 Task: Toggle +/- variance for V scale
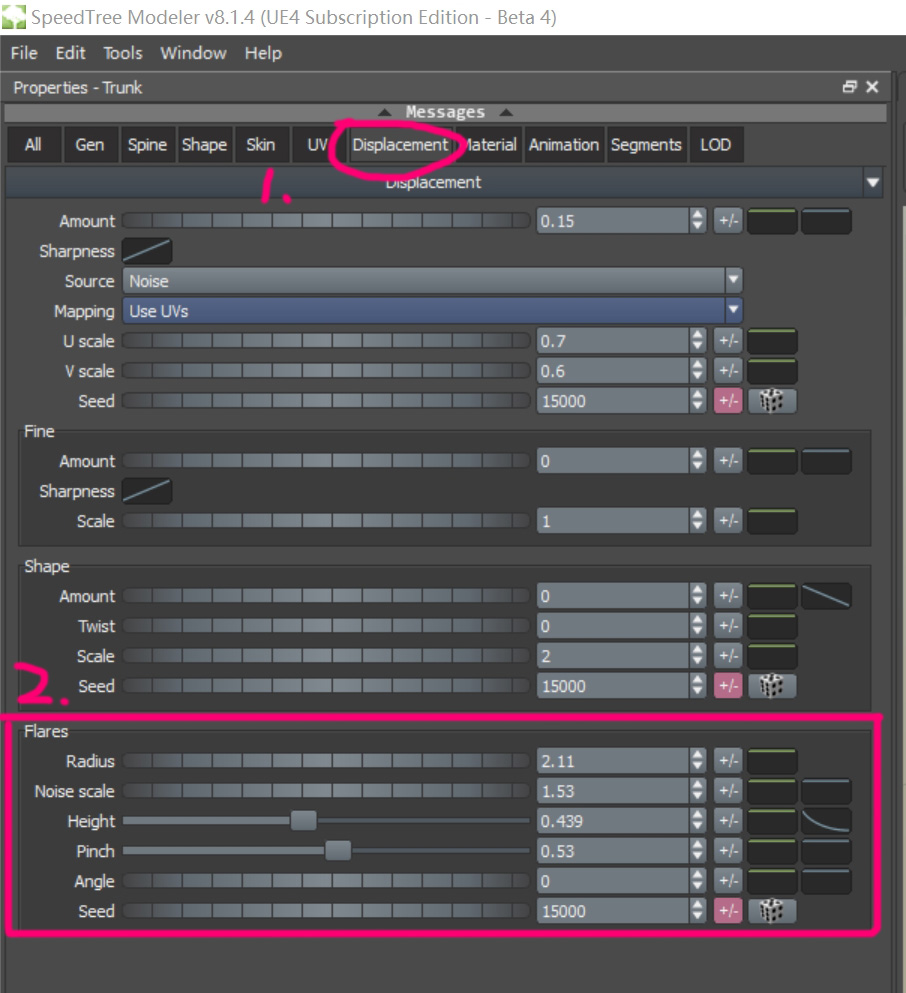pos(728,371)
